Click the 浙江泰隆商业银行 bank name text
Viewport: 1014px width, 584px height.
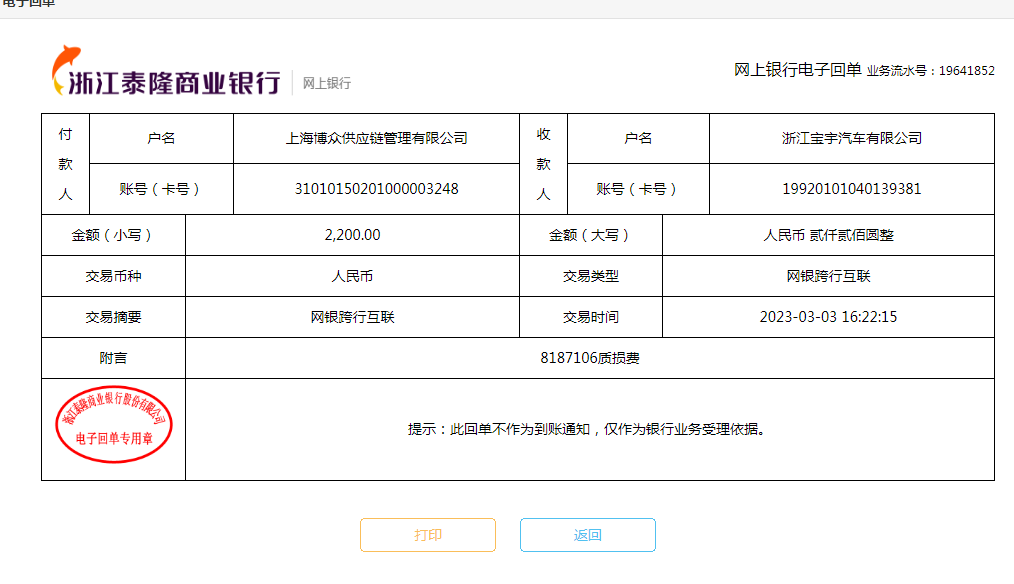point(174,84)
